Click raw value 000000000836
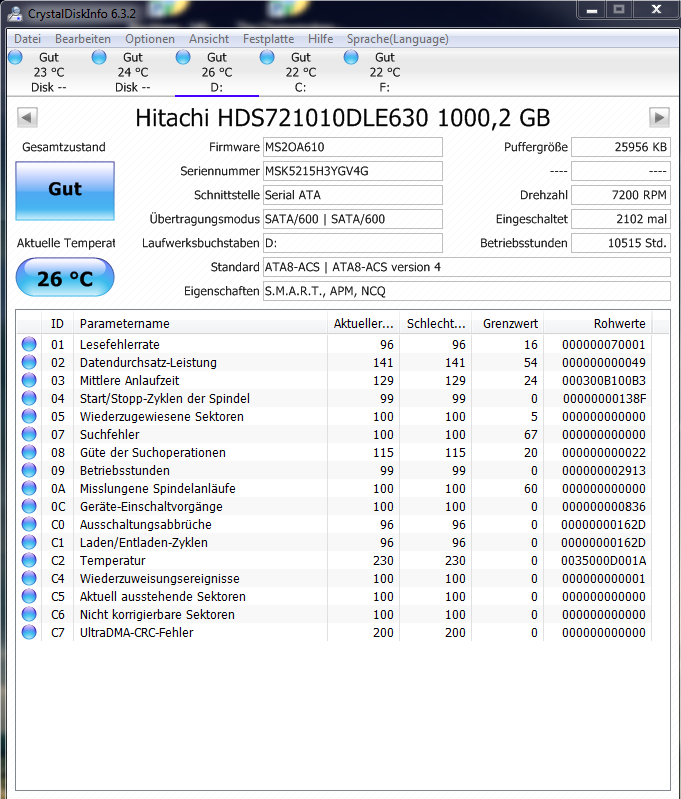Viewport: 681px width, 799px height. (x=604, y=507)
